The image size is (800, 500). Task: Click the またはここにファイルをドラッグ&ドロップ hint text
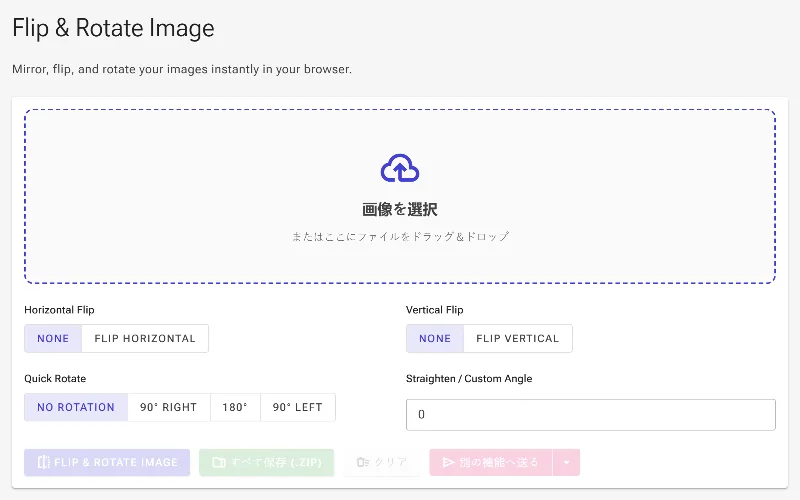400,236
